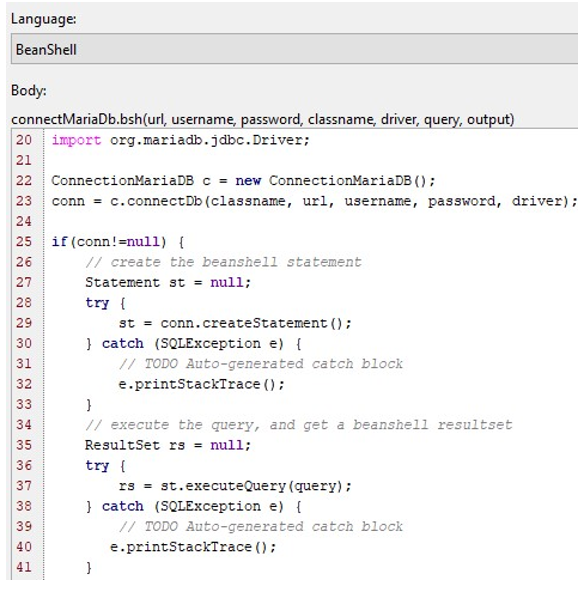Image resolution: width=578 pixels, height=600 pixels.
Task: Click the st = conn.createStatement() line
Action: coord(235,323)
